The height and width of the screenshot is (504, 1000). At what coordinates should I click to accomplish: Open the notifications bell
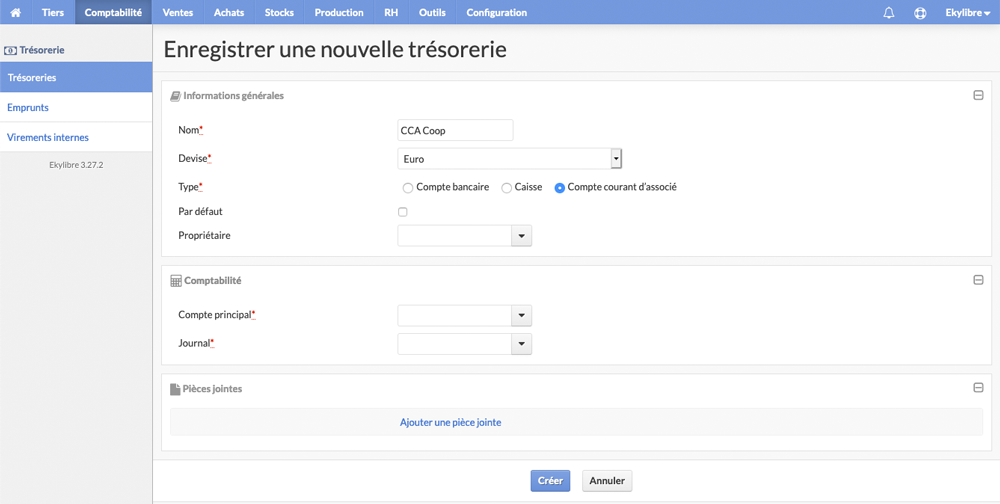click(889, 12)
